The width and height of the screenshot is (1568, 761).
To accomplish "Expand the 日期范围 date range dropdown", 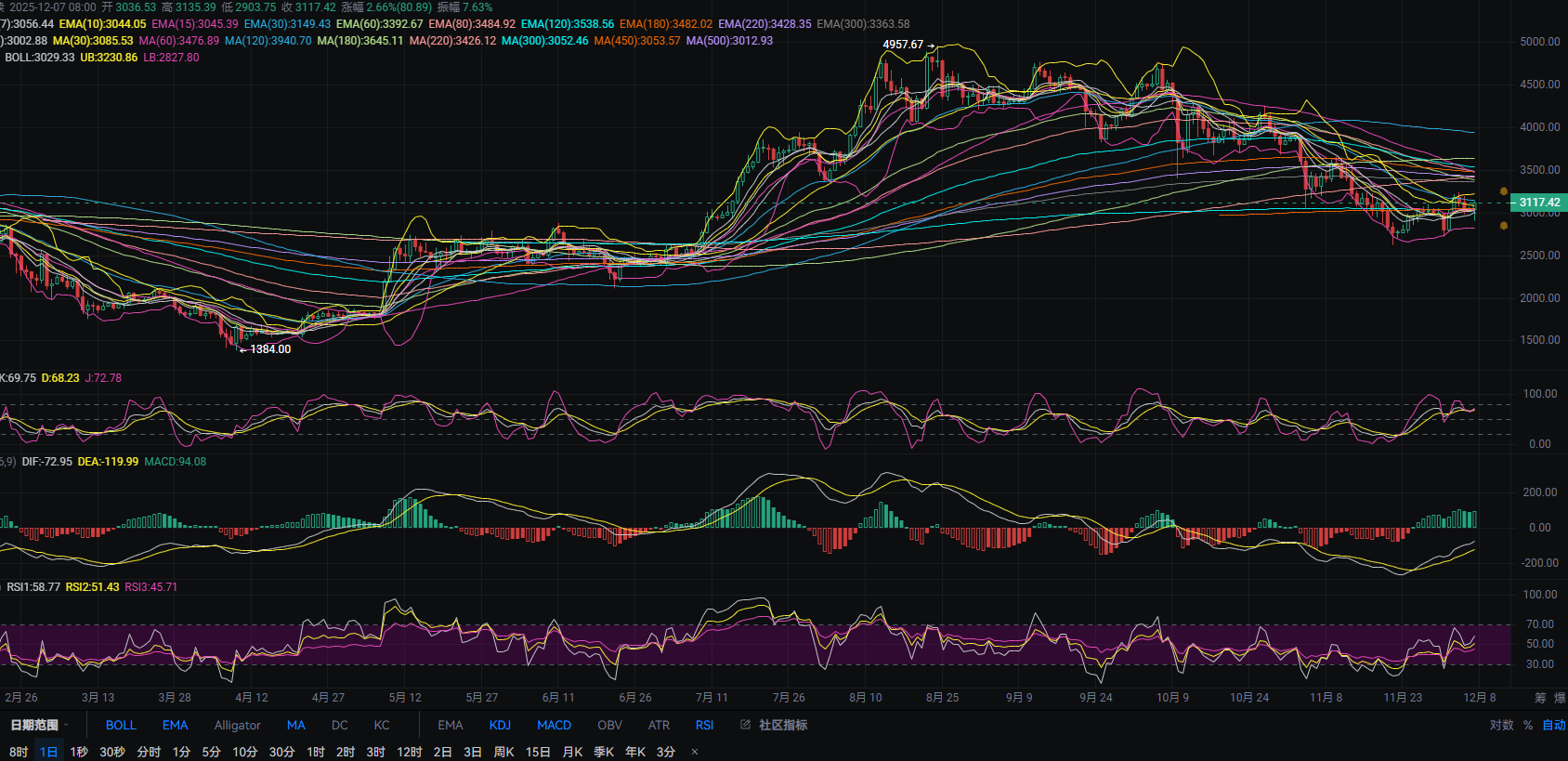I will [39, 725].
